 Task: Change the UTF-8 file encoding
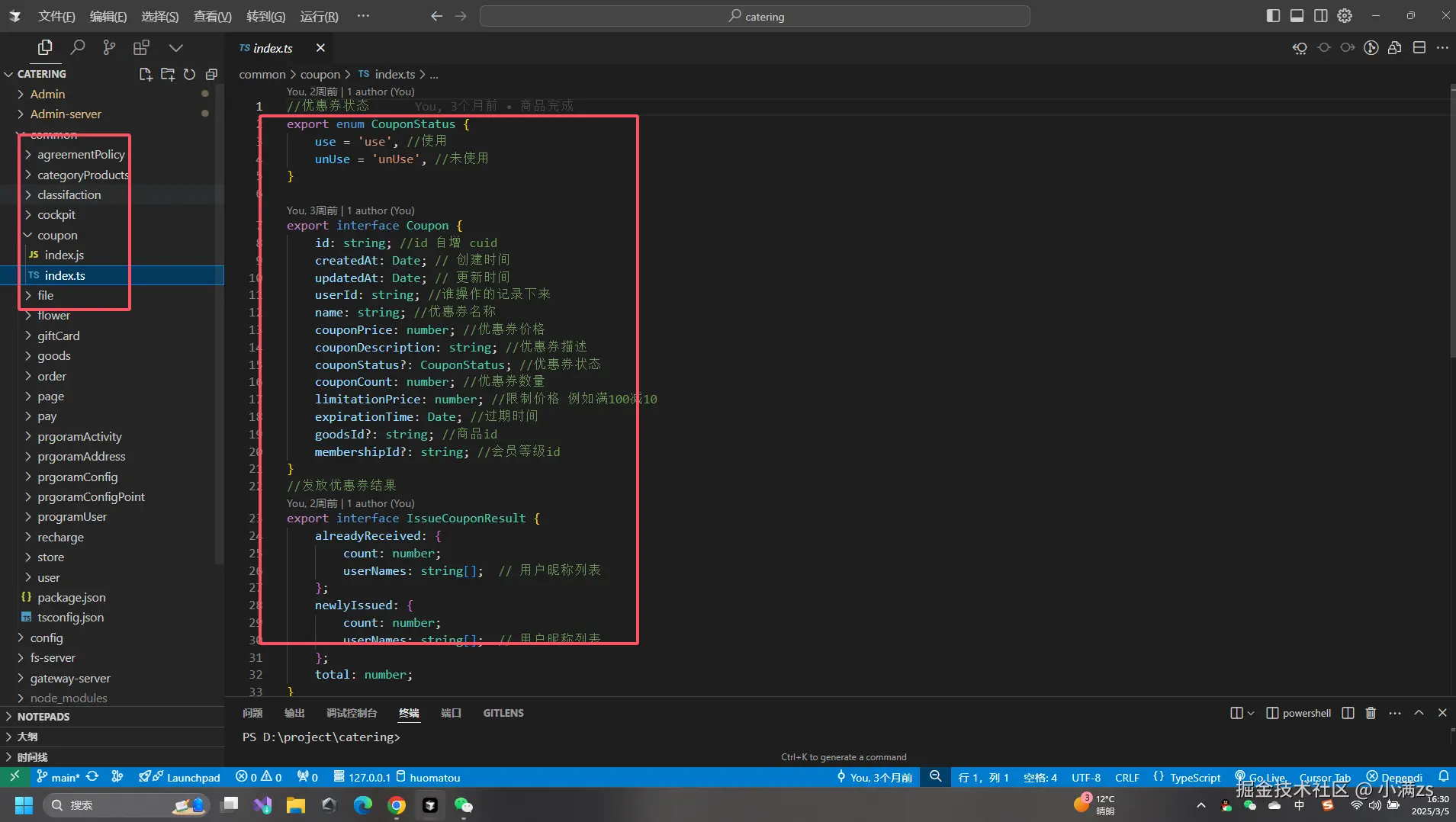1086,777
